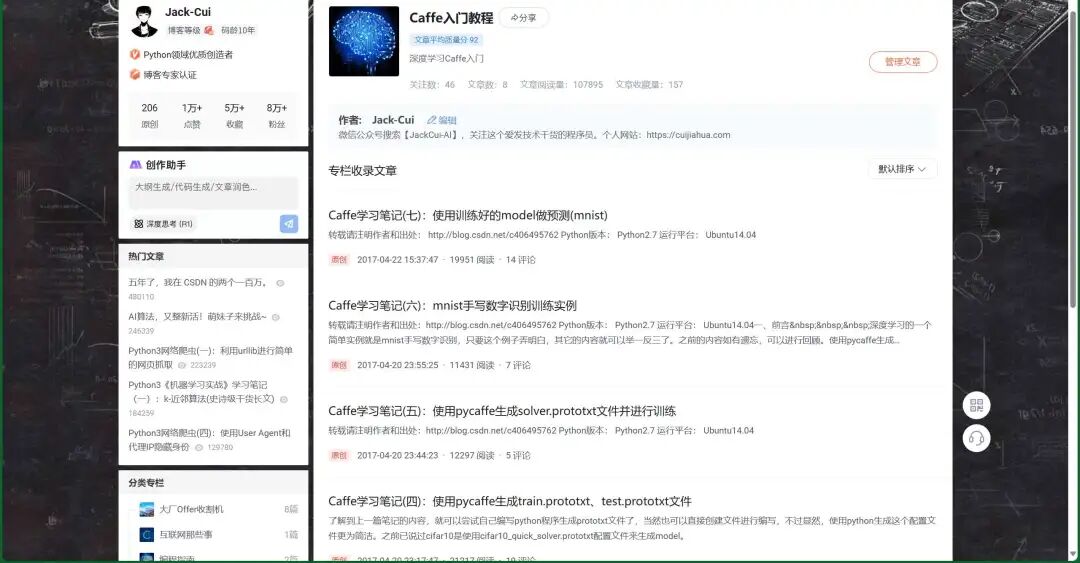This screenshot has height=563, width=1080.
Task: Click view-count eye icon showing 129780
Action: (199, 448)
